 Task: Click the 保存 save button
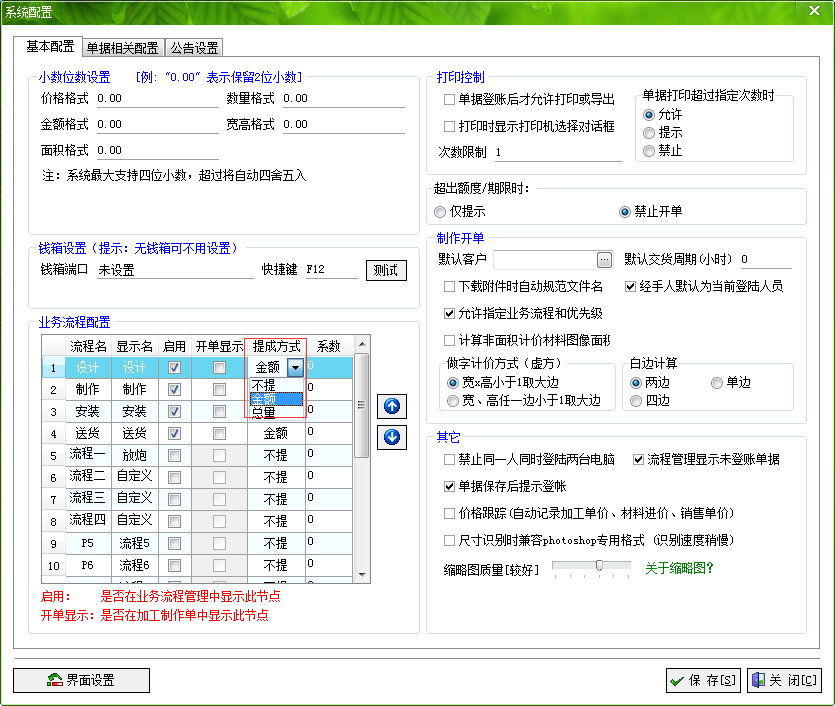pyautogui.click(x=703, y=680)
